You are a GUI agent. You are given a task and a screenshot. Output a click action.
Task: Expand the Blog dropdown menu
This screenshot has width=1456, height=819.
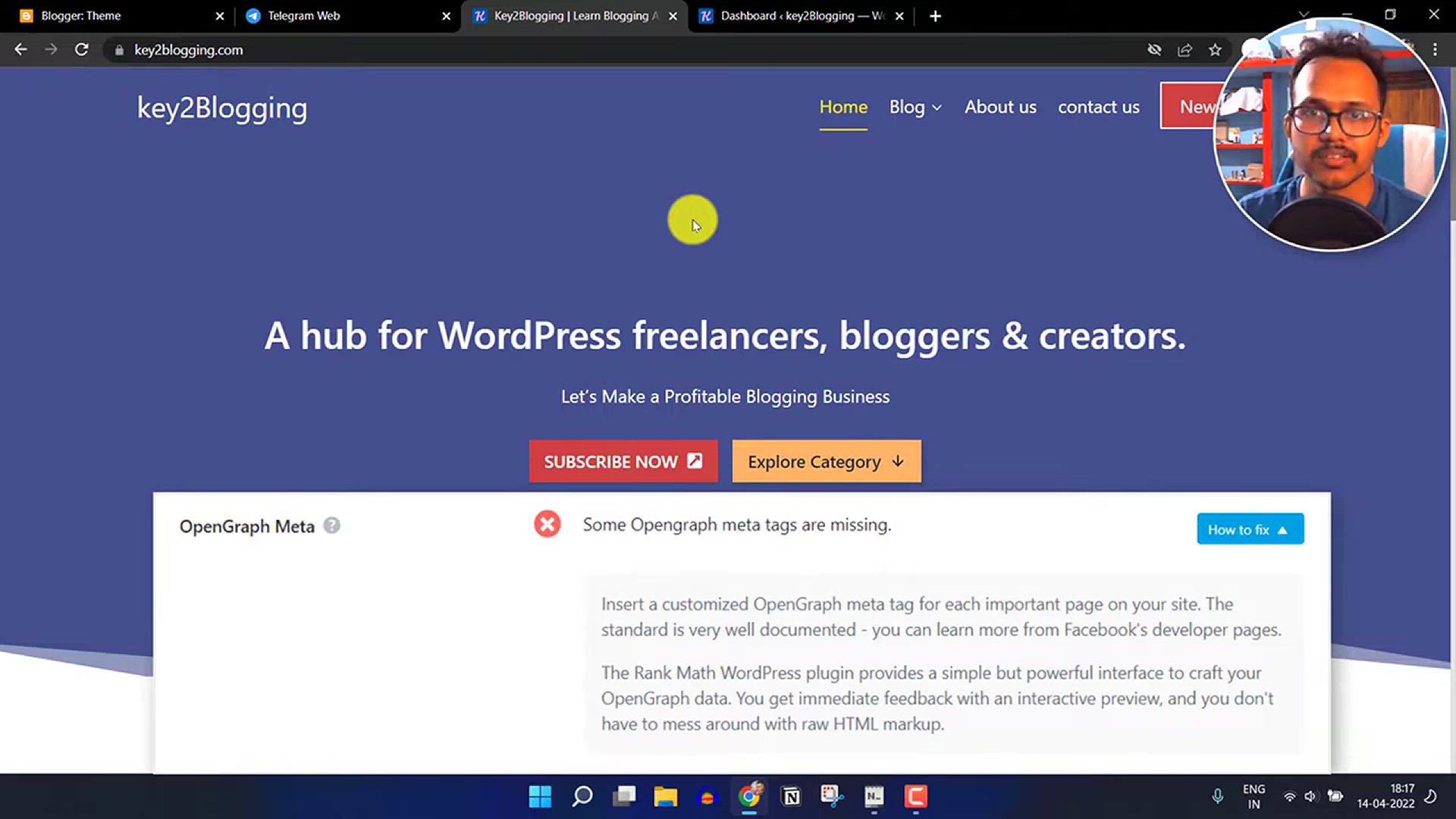915,107
